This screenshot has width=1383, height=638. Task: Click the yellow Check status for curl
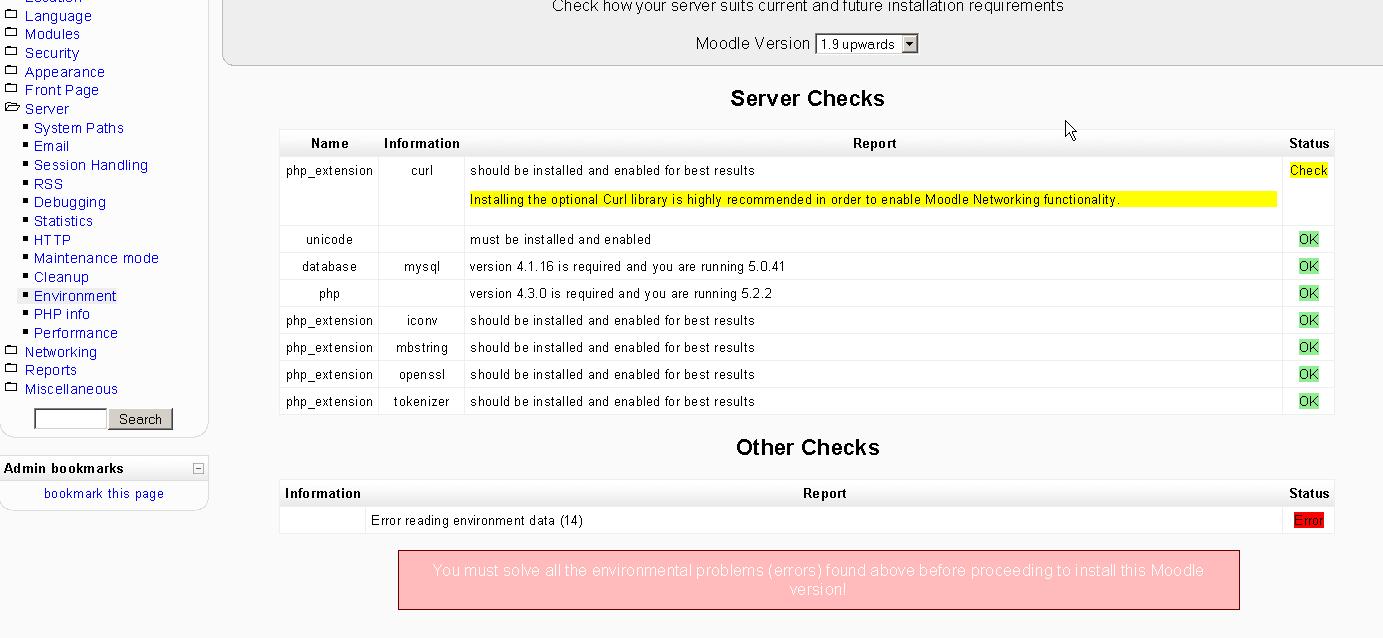pyautogui.click(x=1308, y=171)
